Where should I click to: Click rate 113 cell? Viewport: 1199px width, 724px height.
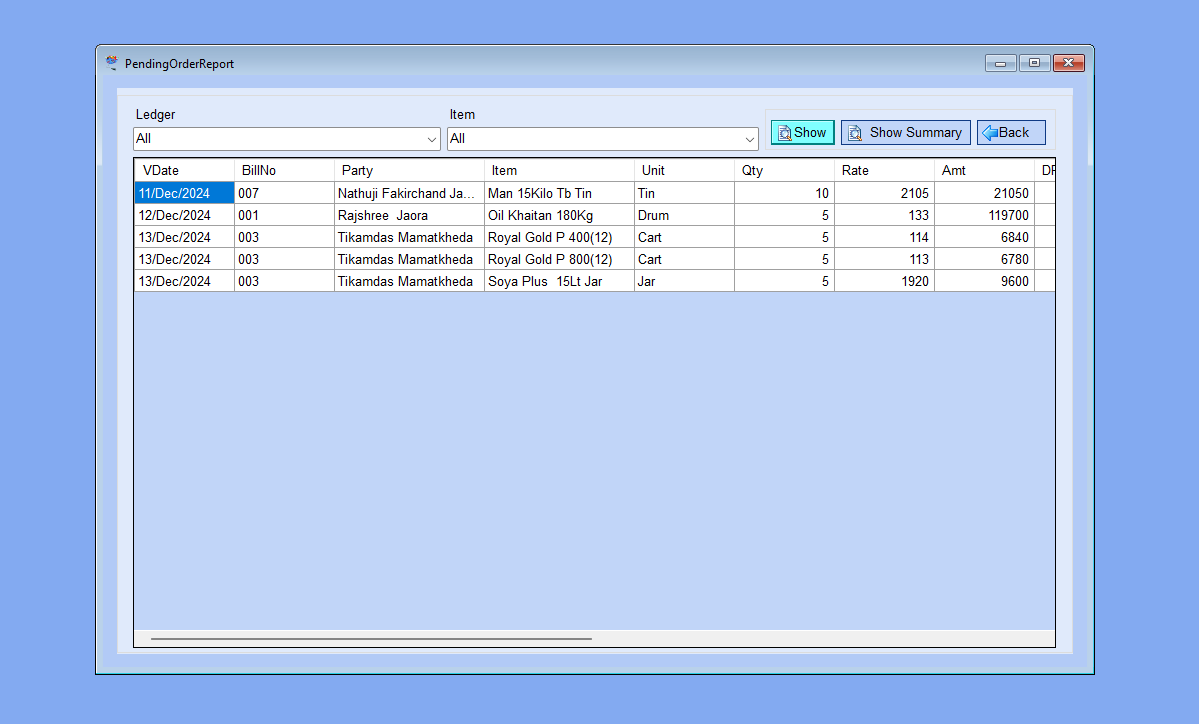(x=885, y=259)
